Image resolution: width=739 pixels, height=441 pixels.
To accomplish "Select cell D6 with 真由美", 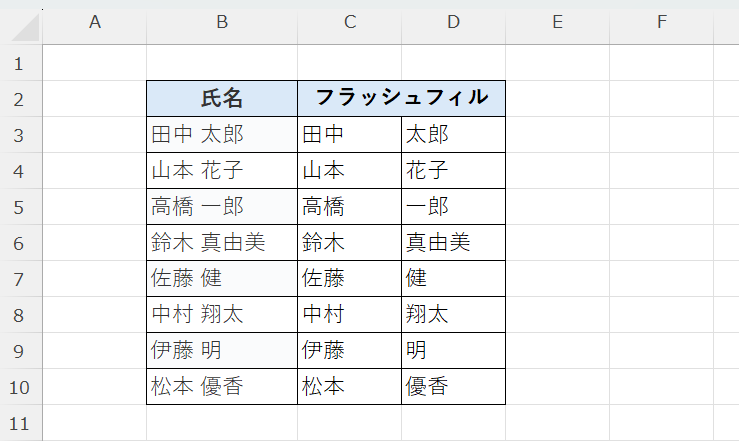I will (453, 242).
